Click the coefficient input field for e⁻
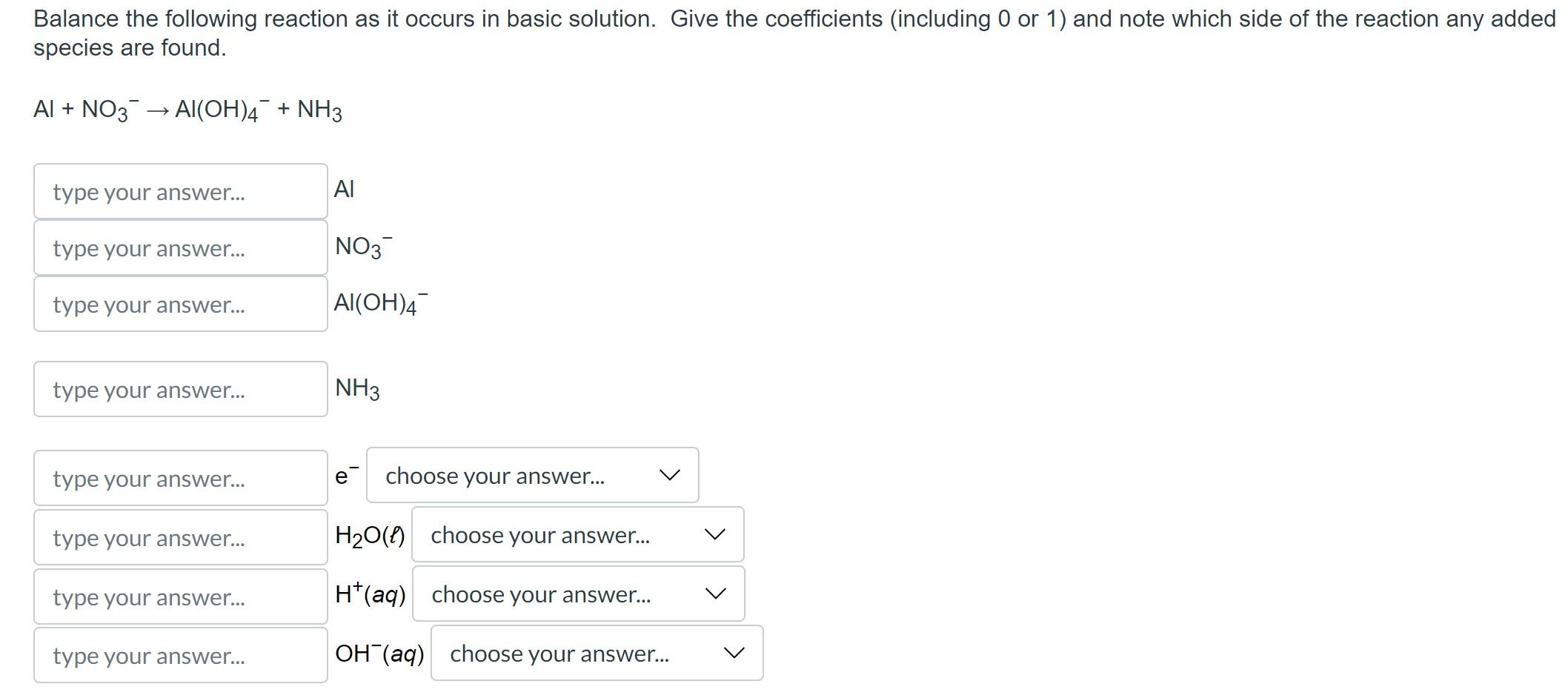The width and height of the screenshot is (1568, 698). pos(180,478)
